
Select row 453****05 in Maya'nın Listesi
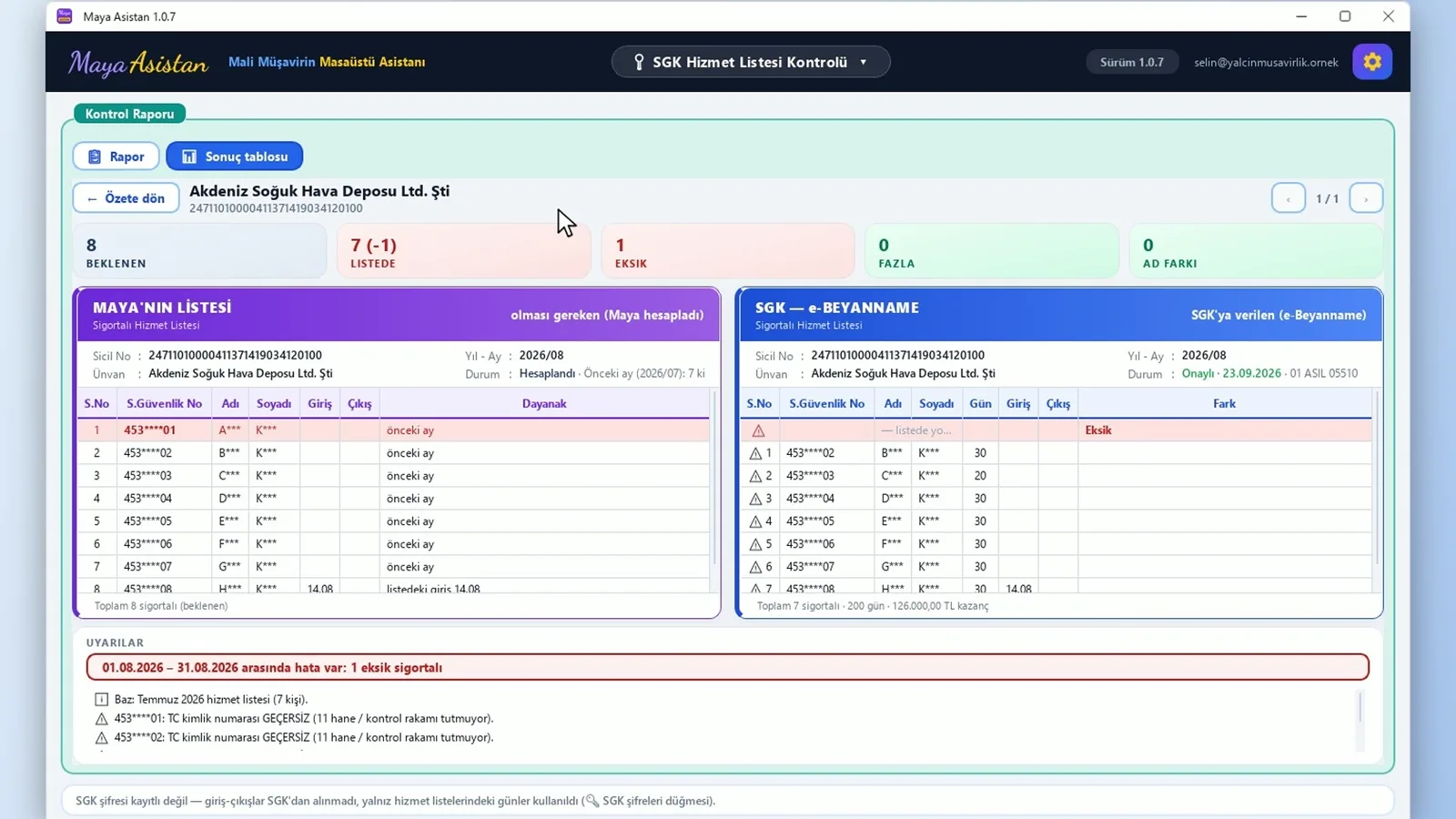coord(393,521)
